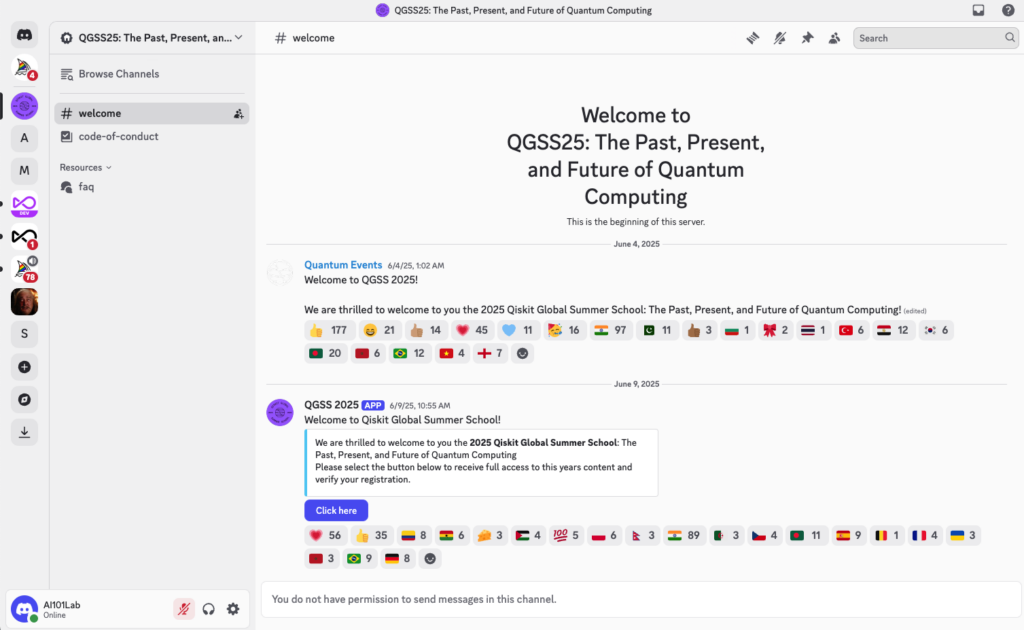
Task: Toggle the thumbs up reaction showing 35
Action: 372,535
